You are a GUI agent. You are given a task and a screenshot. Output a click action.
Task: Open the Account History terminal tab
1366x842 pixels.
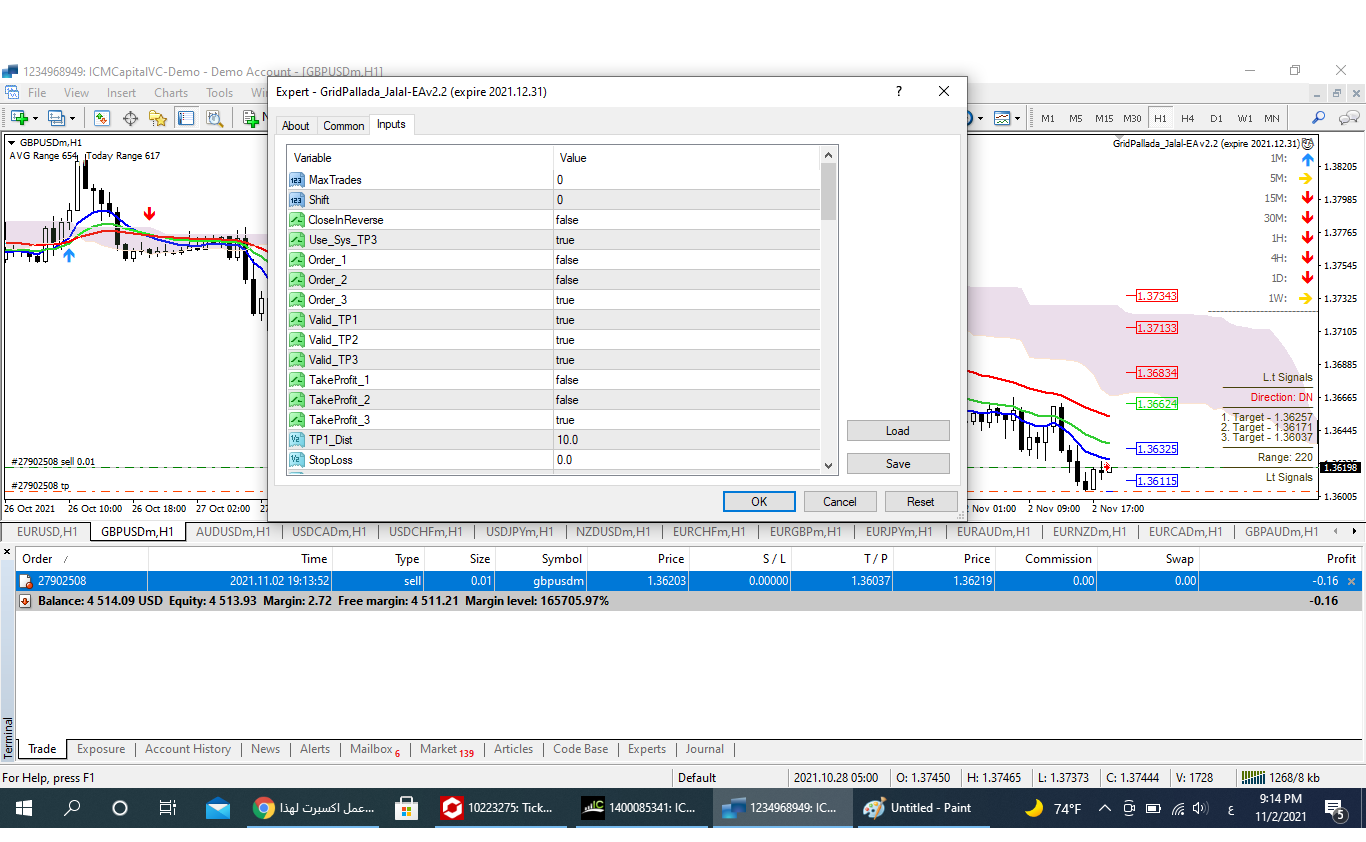[188, 749]
